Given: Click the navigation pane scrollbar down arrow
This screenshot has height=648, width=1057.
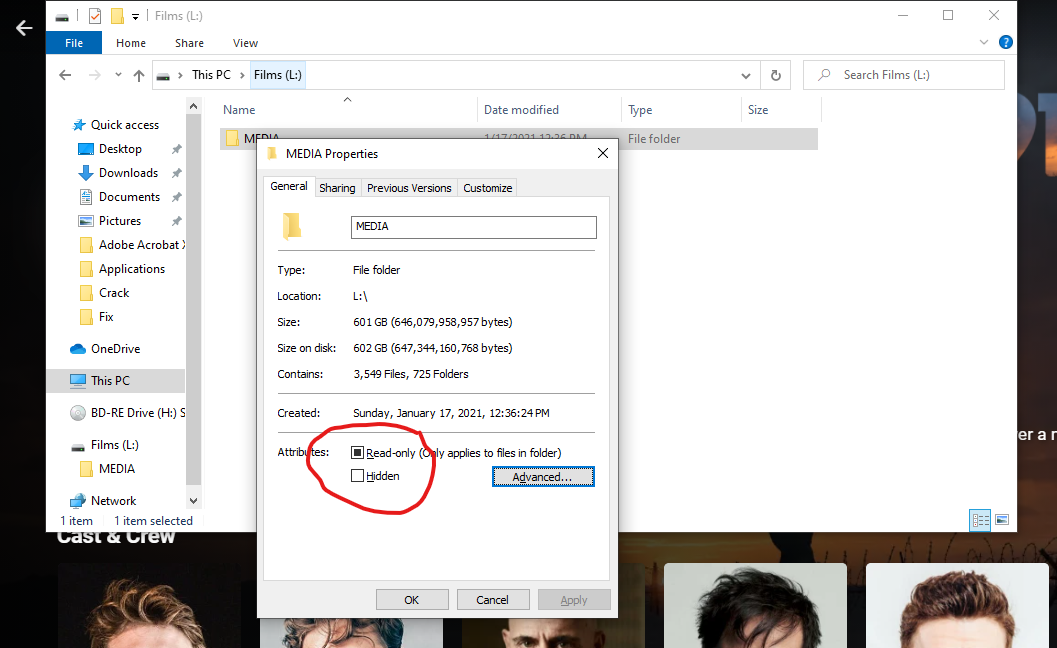Looking at the screenshot, I should [x=193, y=500].
